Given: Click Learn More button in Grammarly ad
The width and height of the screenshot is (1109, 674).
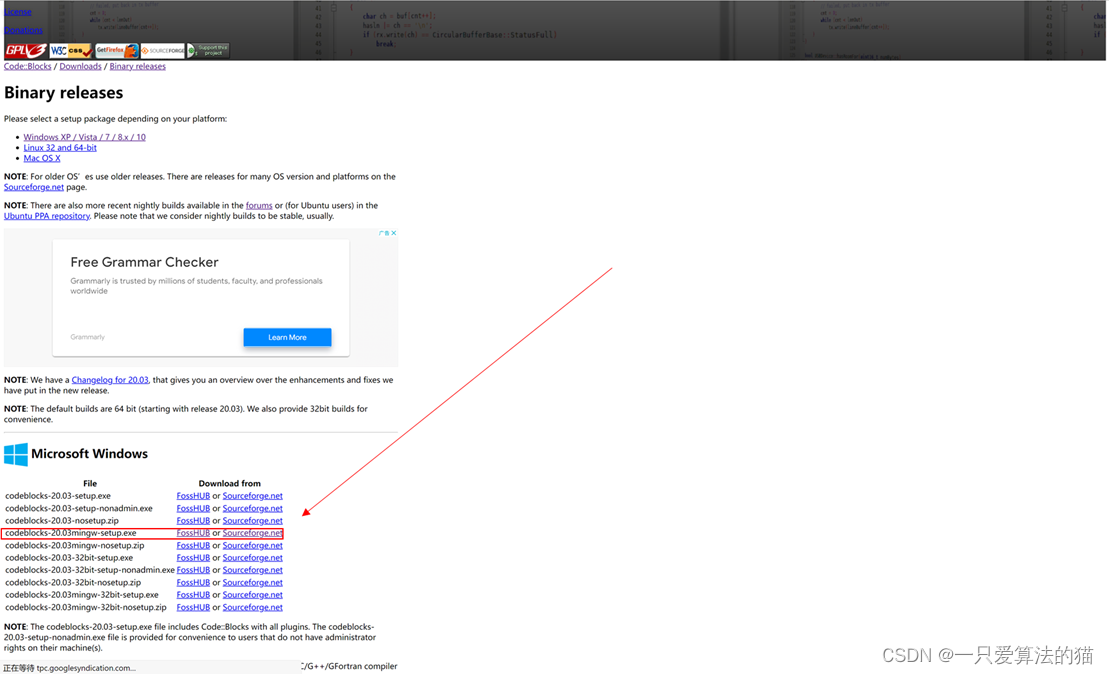Looking at the screenshot, I should (x=287, y=337).
